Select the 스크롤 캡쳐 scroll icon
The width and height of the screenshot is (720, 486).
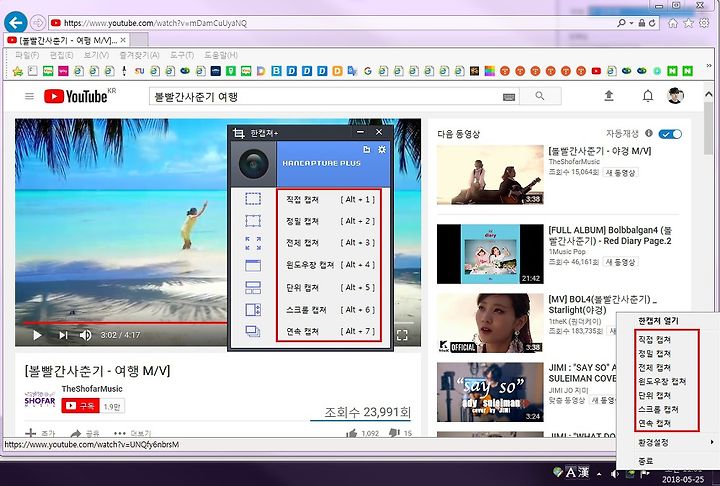pyautogui.click(x=253, y=310)
